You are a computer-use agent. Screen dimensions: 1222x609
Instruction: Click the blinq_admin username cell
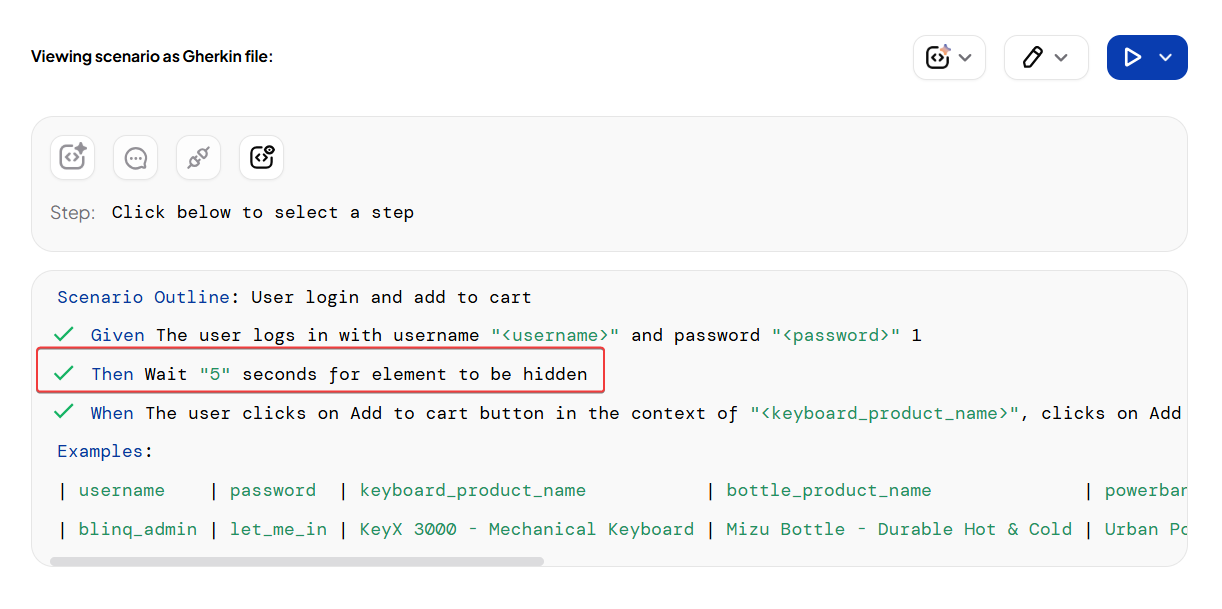(x=137, y=529)
